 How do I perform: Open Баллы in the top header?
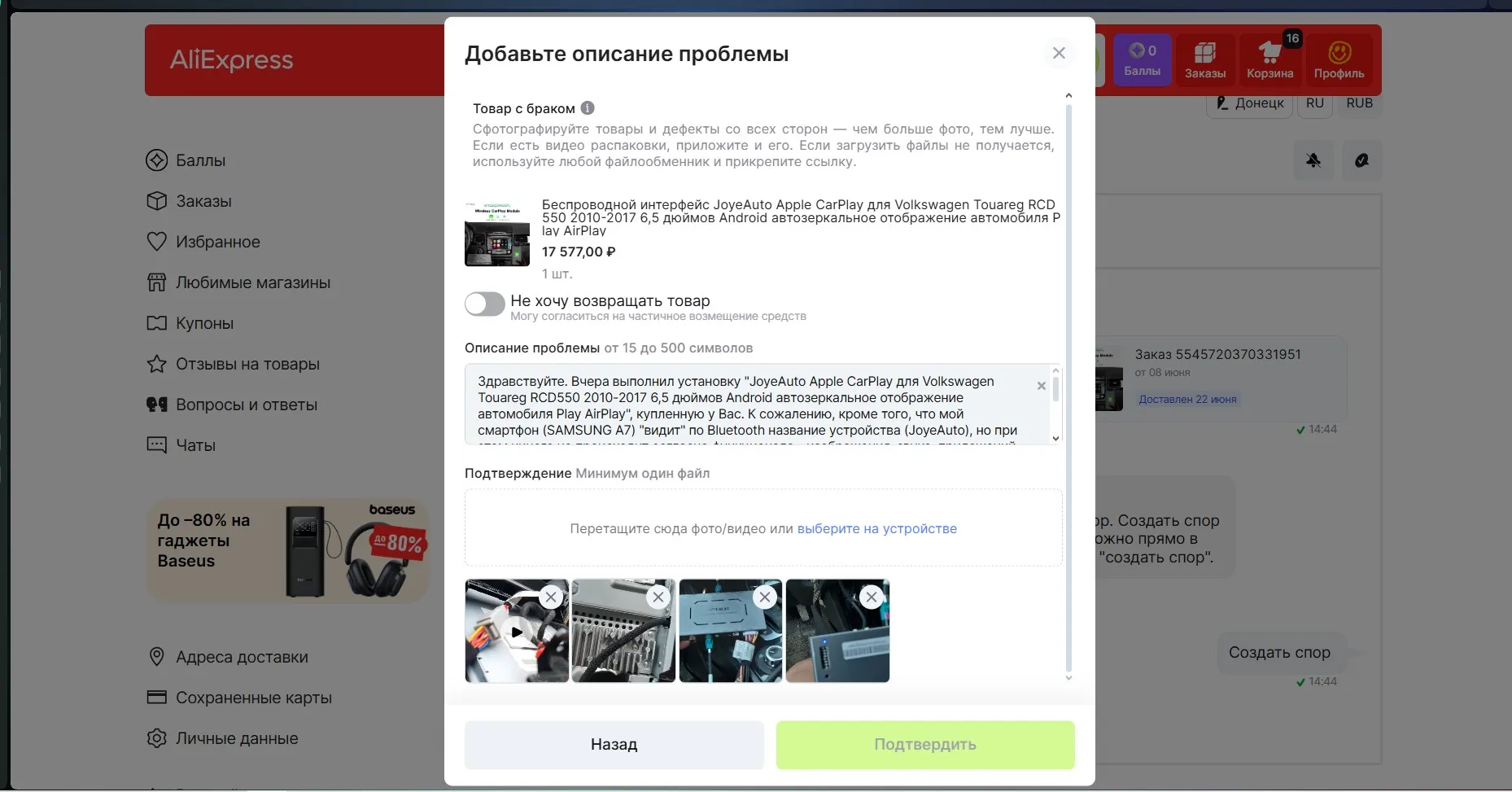(x=1143, y=59)
